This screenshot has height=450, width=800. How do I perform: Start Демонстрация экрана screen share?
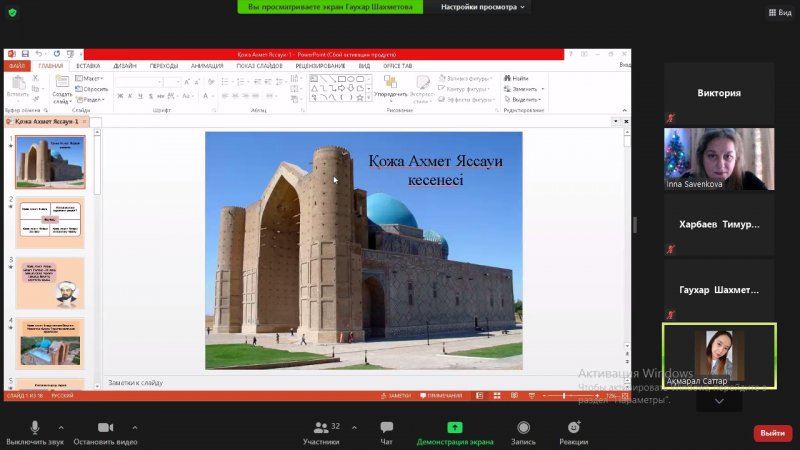455,433
